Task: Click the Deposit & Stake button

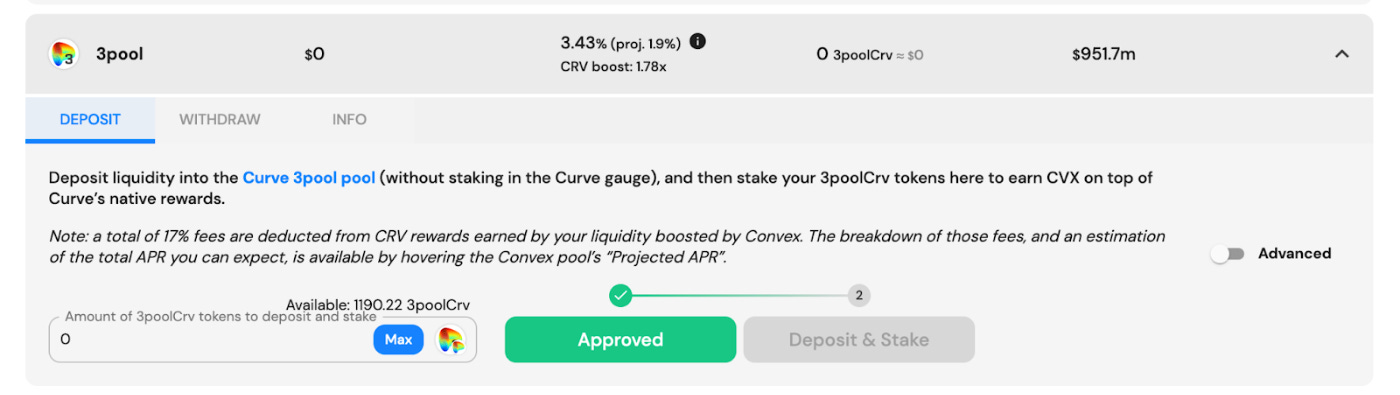Action: coord(859,340)
